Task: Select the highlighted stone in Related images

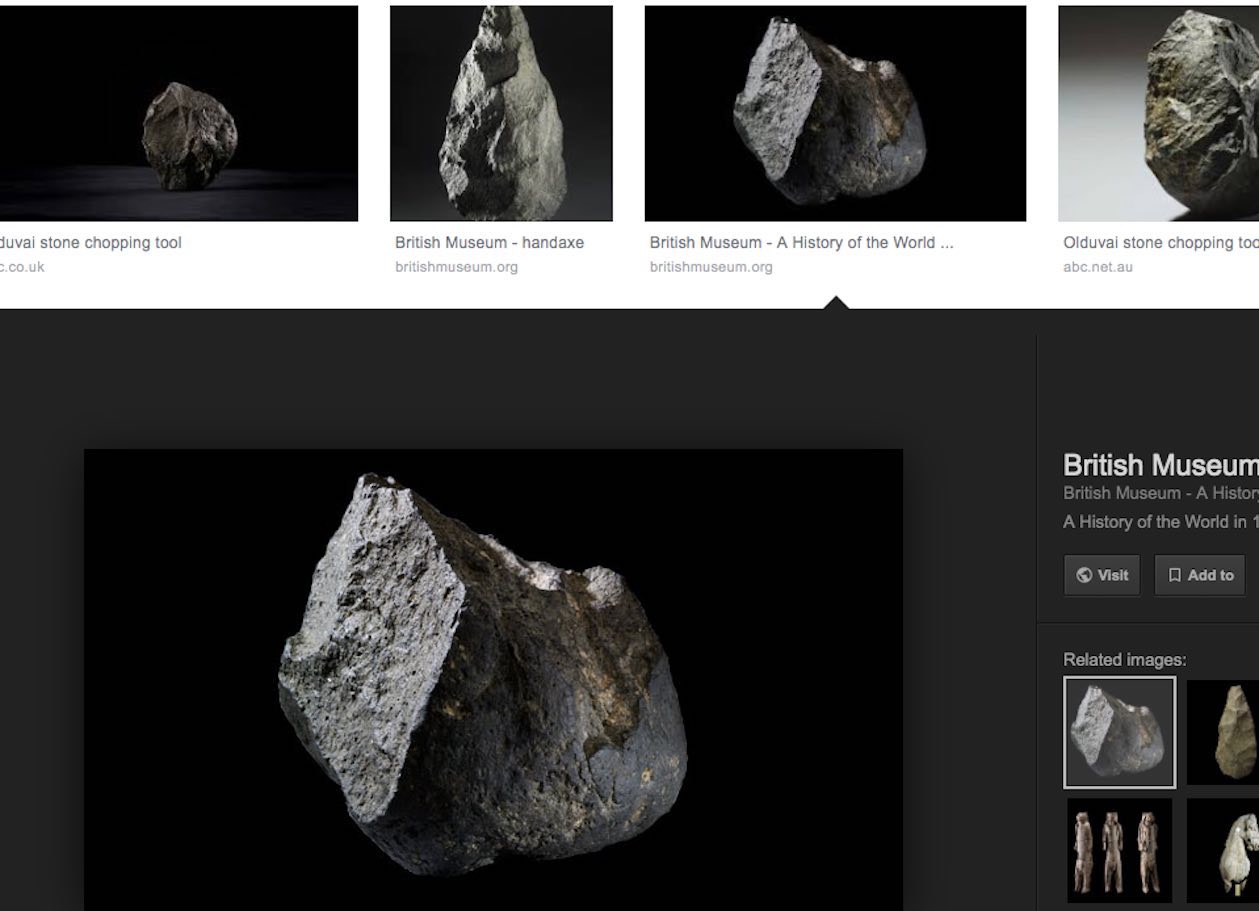Action: click(1119, 732)
